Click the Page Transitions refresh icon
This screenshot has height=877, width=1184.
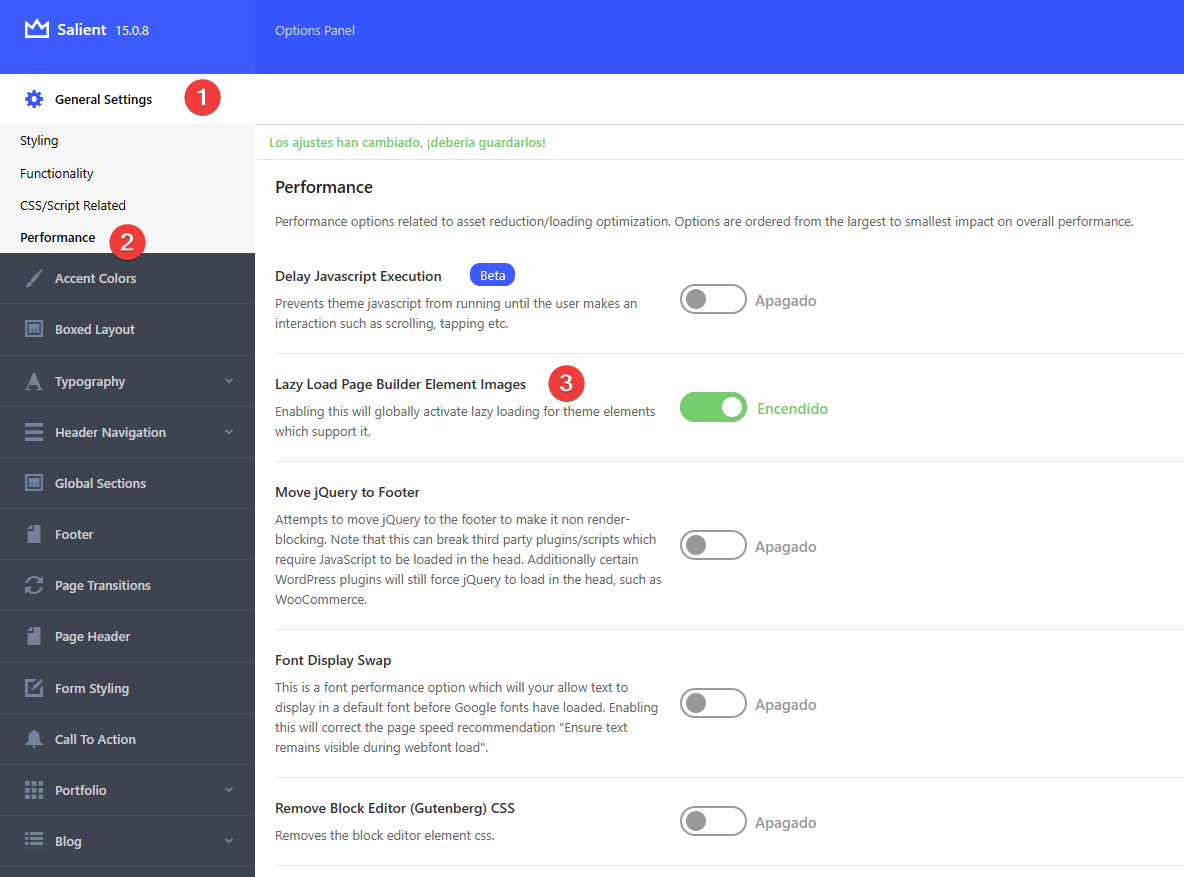(35, 584)
